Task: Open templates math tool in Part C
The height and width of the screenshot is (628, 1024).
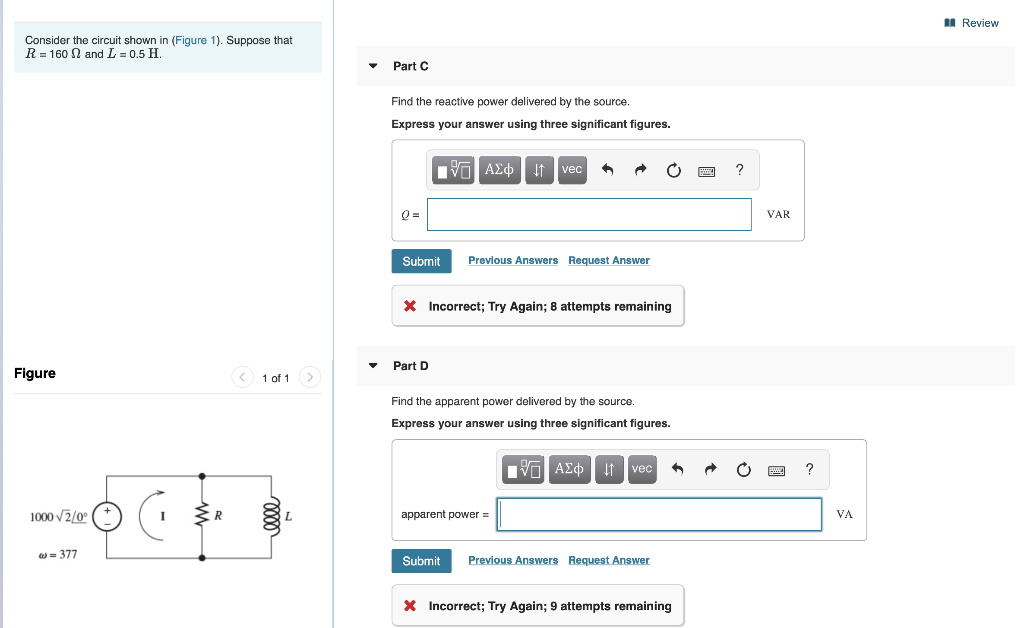Action: [x=453, y=170]
